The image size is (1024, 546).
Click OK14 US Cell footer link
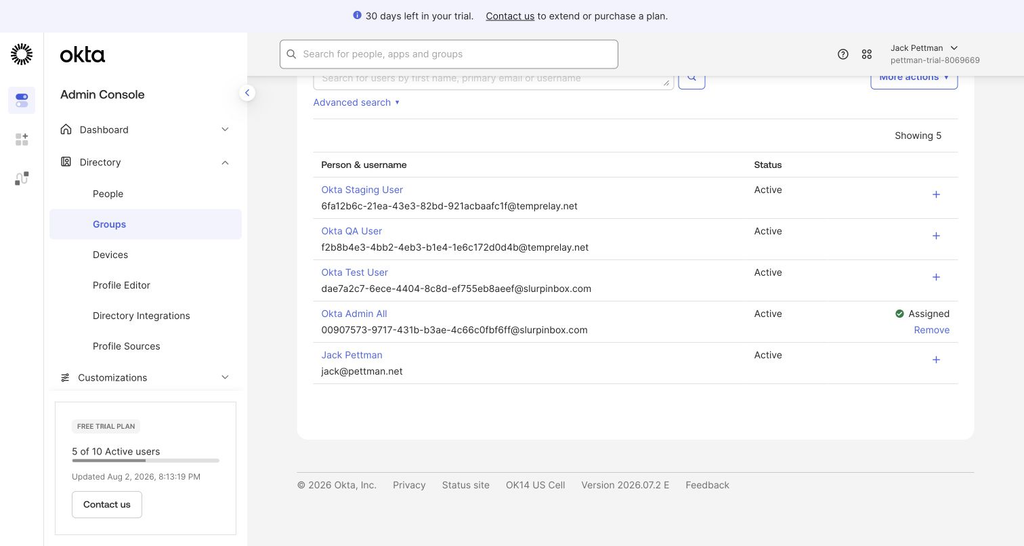[536, 485]
